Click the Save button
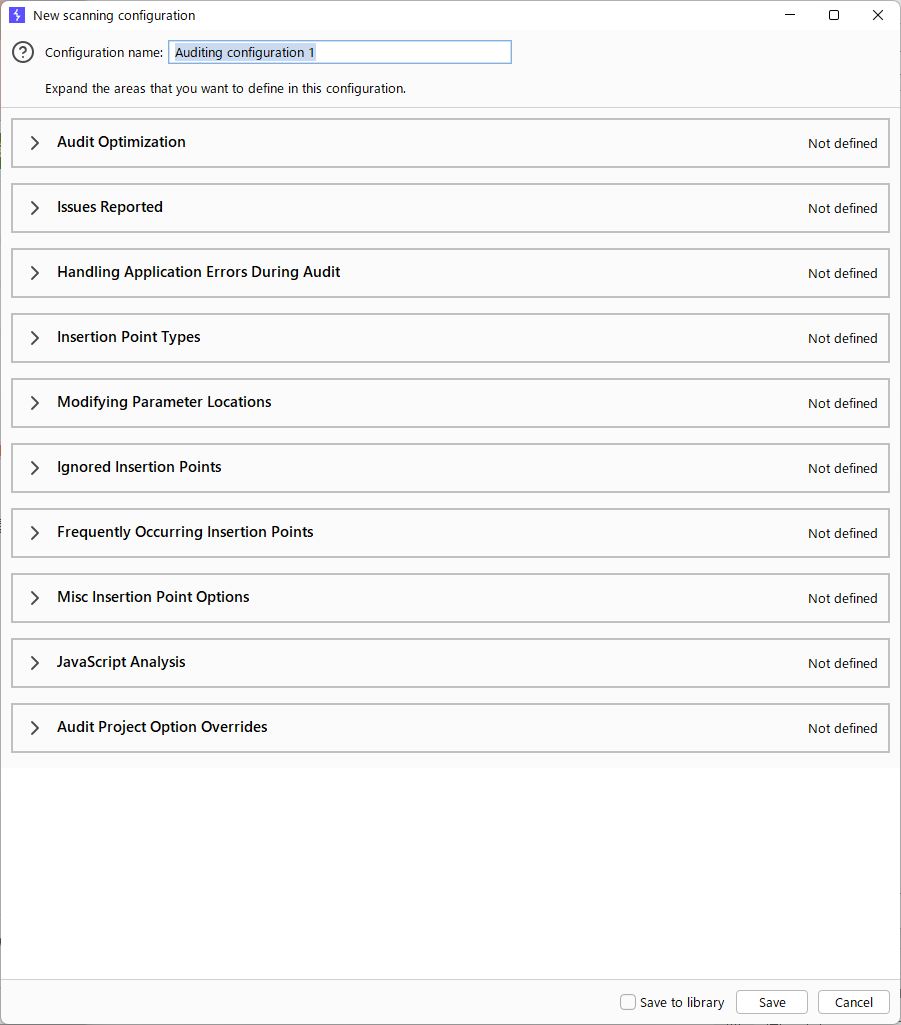Image resolution: width=901 pixels, height=1025 pixels. click(771, 1002)
